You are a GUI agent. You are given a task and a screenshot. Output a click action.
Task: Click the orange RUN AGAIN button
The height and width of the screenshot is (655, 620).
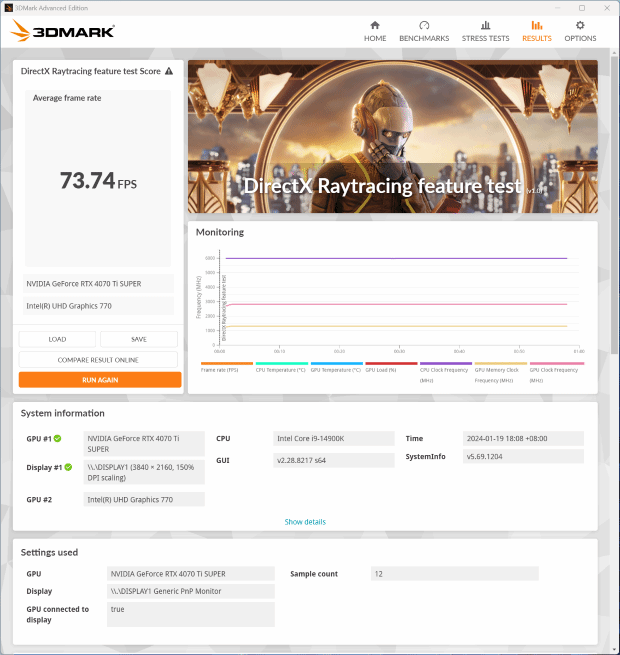point(100,380)
